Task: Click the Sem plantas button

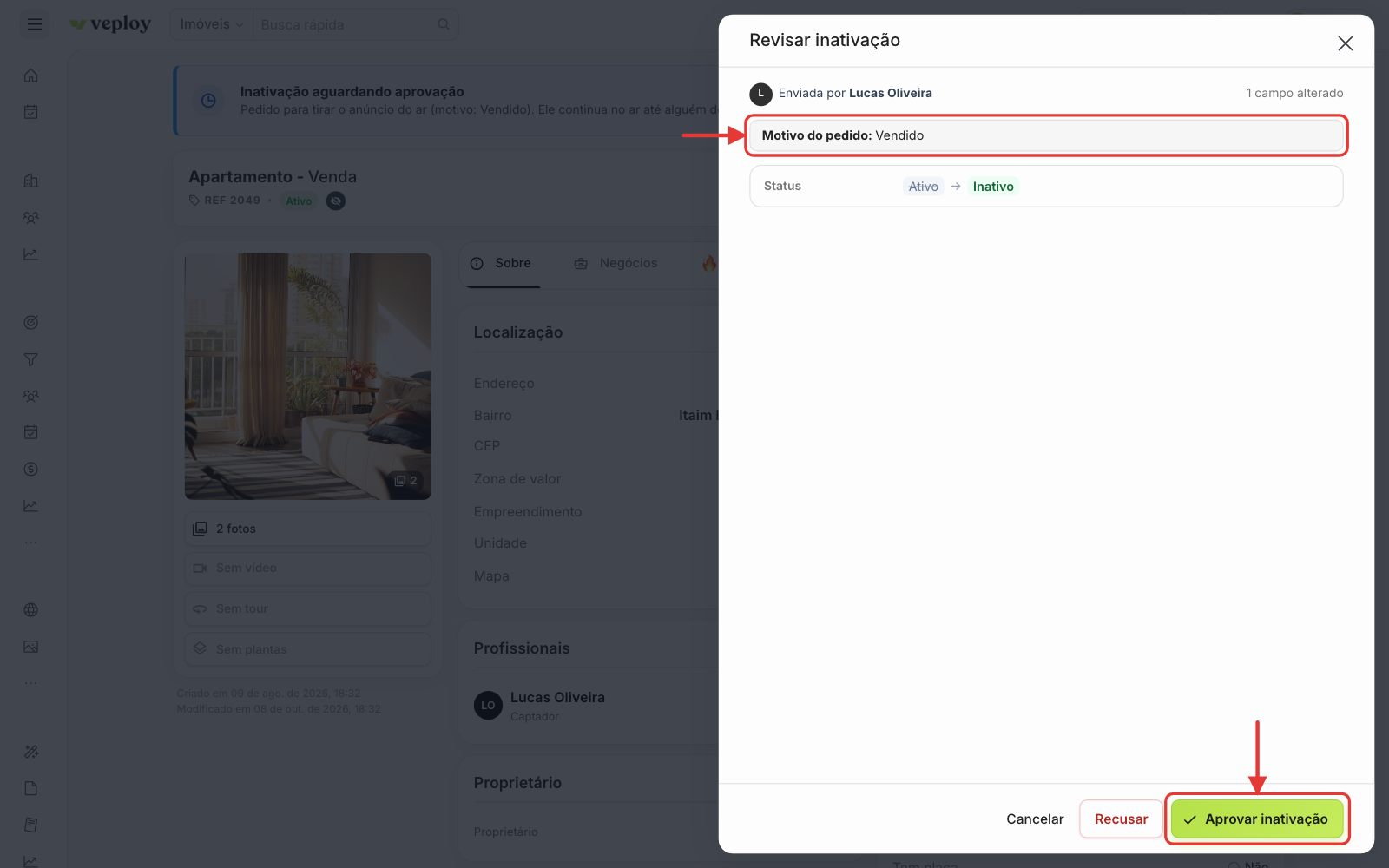Action: [308, 649]
